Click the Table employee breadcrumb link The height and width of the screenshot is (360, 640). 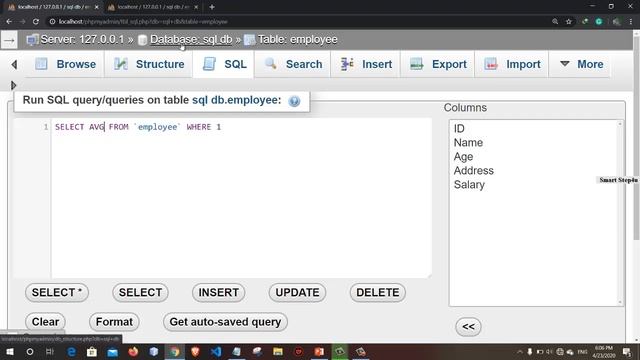pyautogui.click(x=298, y=40)
